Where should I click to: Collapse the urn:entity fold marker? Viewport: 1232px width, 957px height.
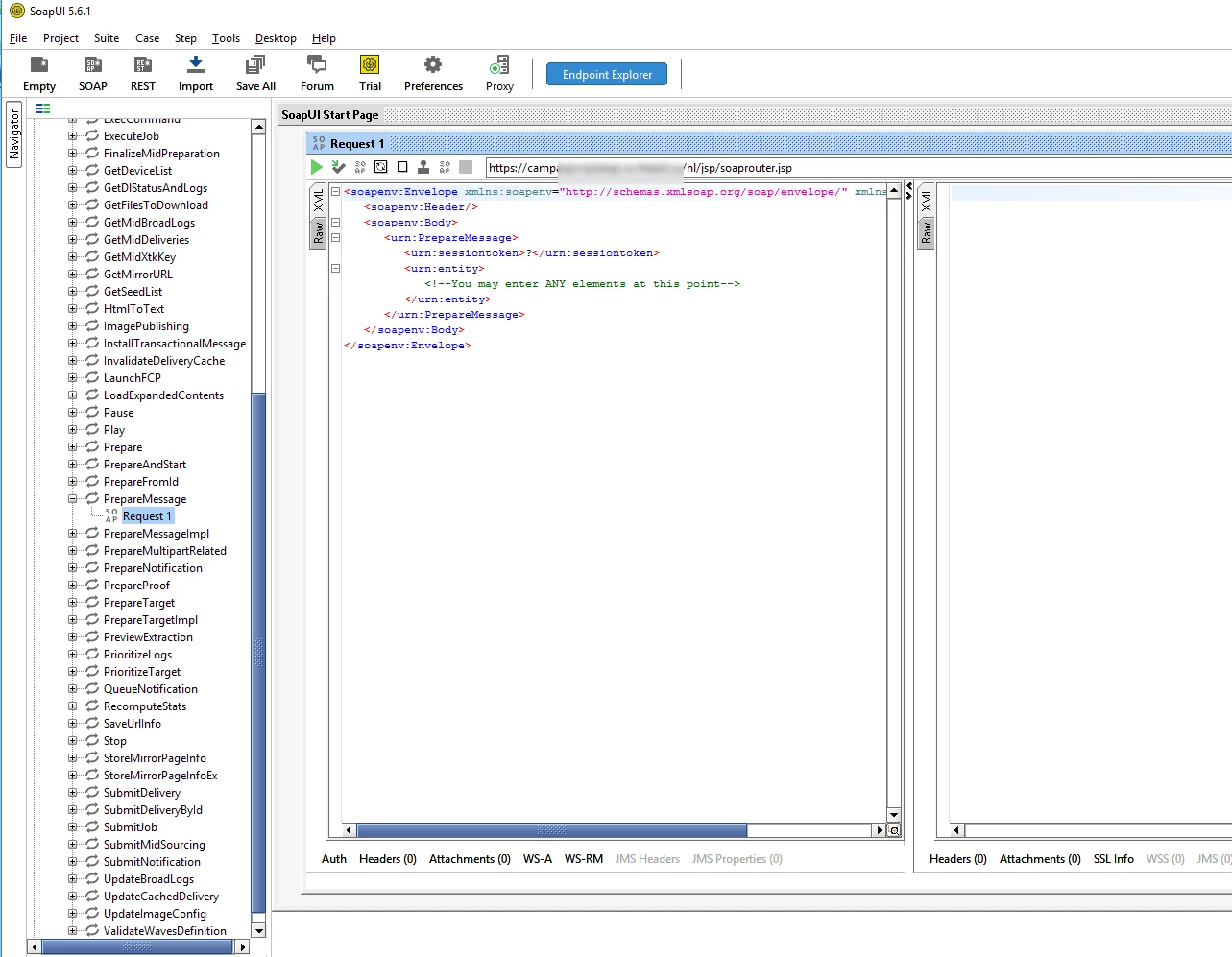[x=335, y=268]
